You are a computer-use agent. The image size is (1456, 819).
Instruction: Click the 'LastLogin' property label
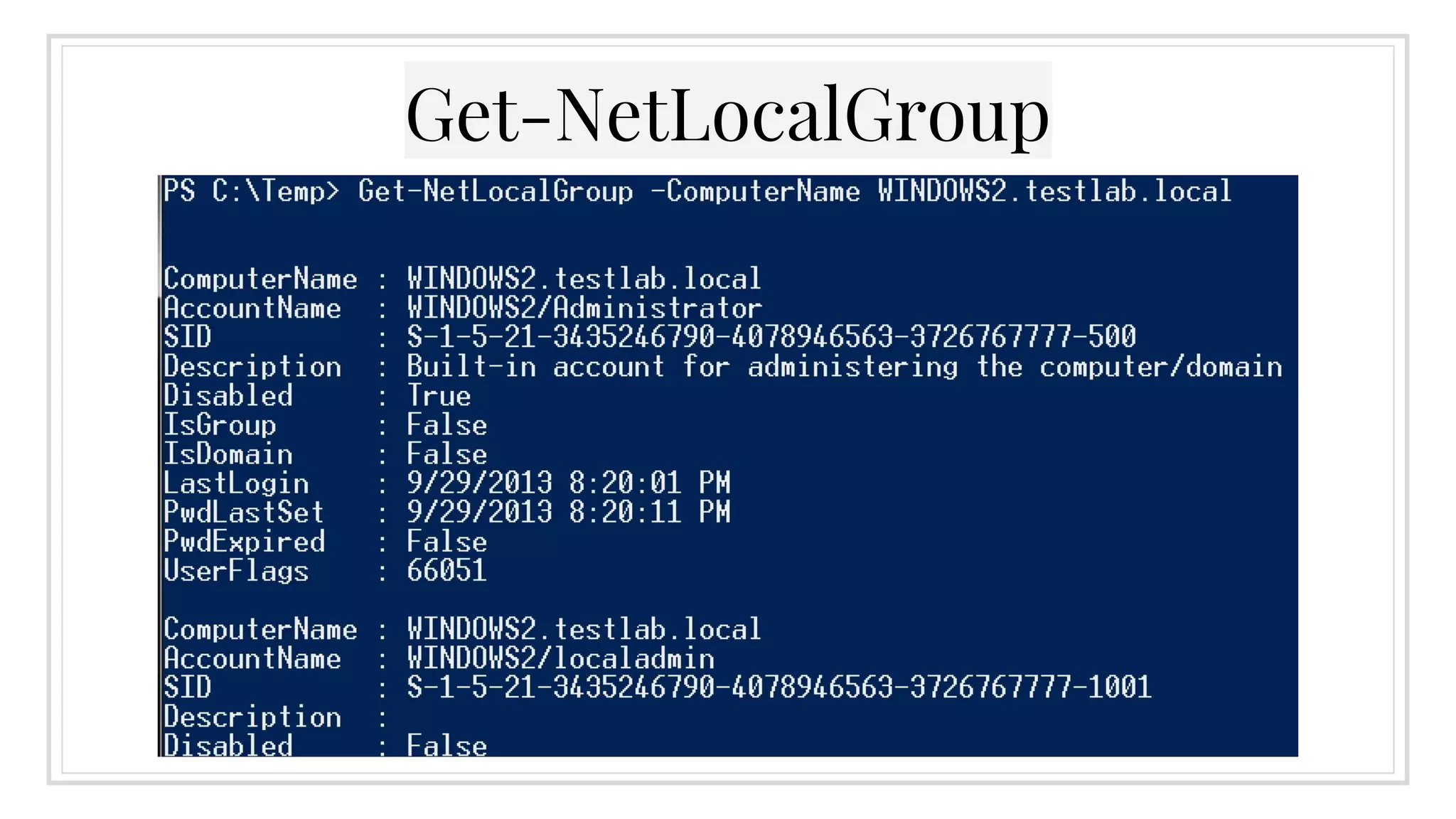tap(236, 483)
